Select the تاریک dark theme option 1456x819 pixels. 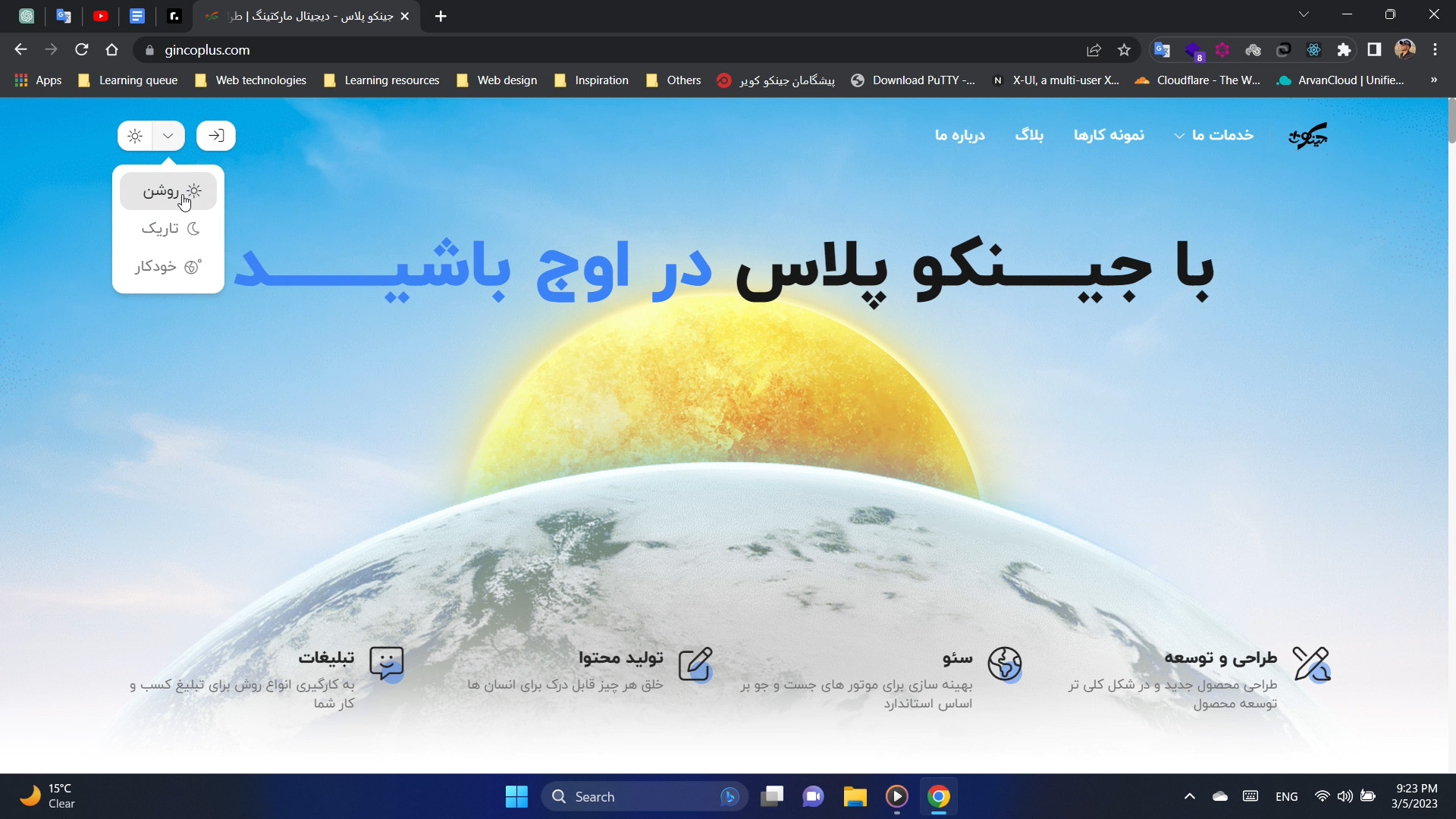168,228
